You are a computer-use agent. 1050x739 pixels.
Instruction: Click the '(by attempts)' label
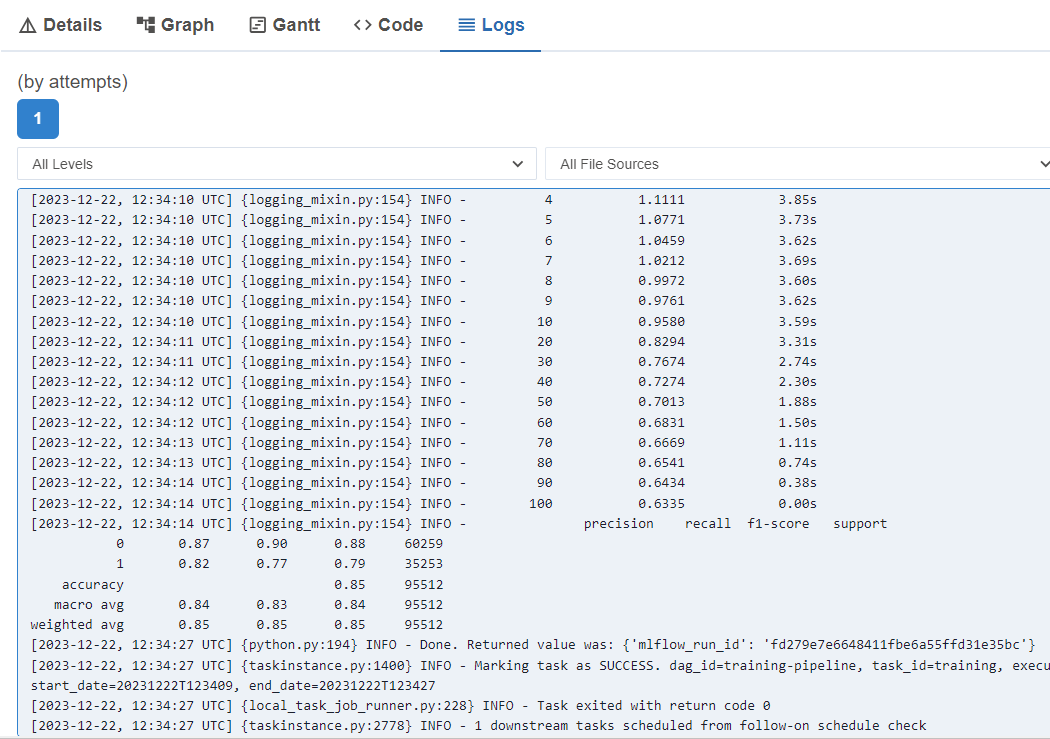(x=72, y=82)
